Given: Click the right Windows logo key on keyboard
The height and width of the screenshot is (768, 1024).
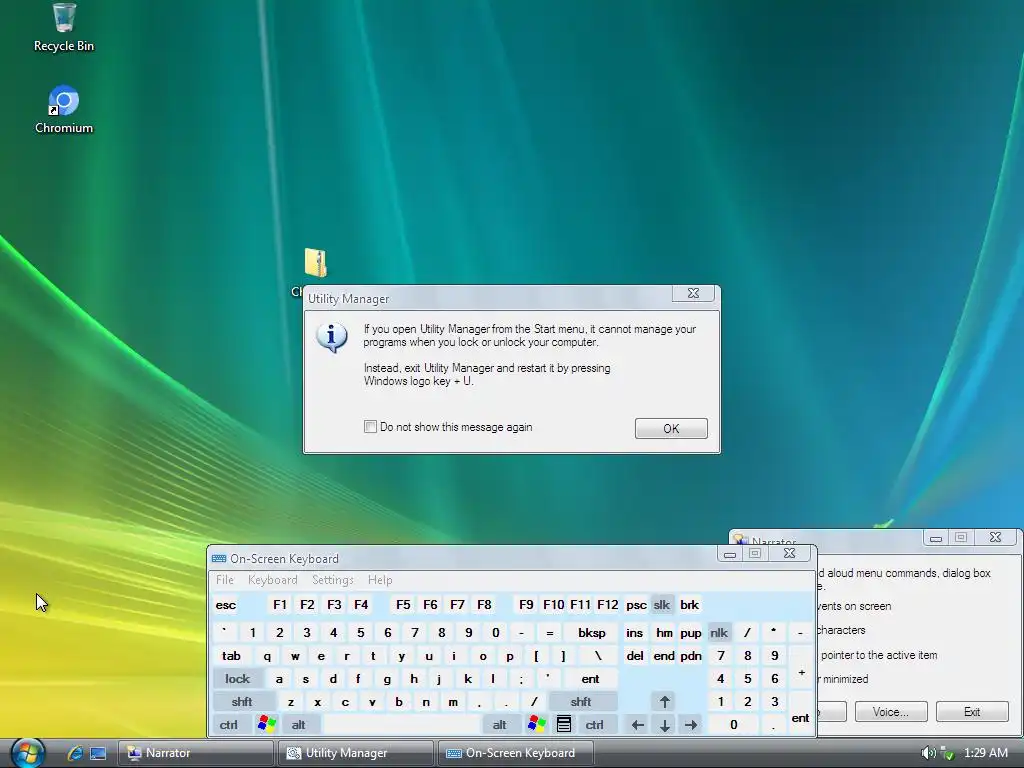Looking at the screenshot, I should (x=536, y=724).
